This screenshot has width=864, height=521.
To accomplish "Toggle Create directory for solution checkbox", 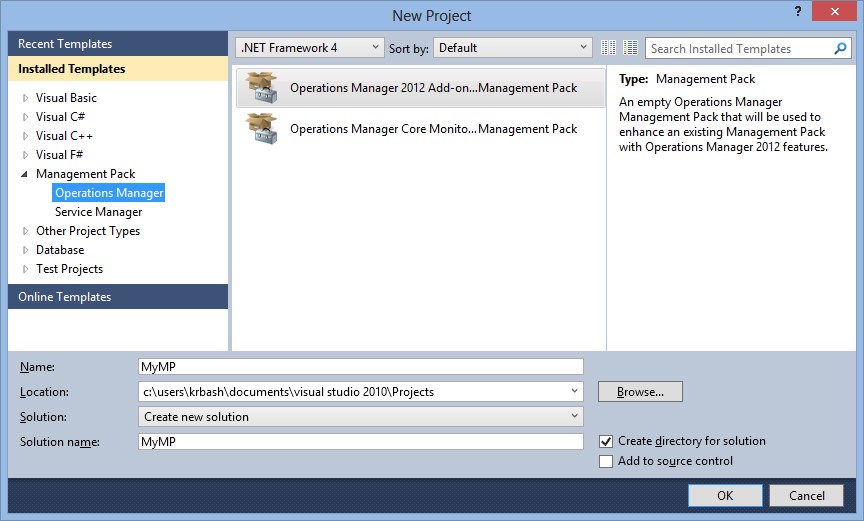I will [606, 441].
